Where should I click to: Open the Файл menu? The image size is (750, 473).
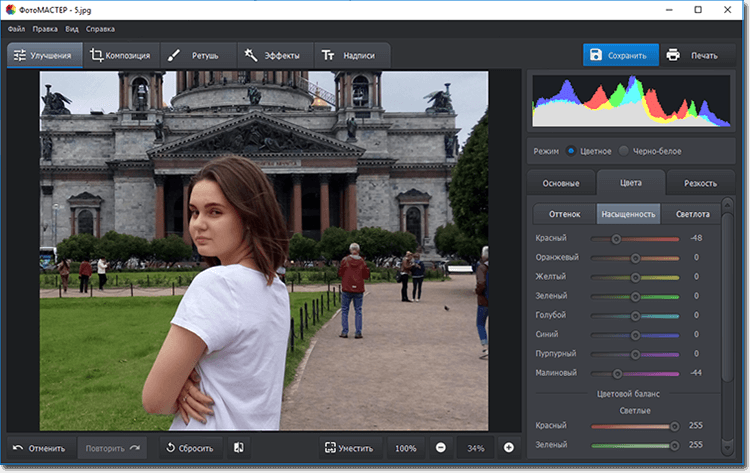pos(16,29)
